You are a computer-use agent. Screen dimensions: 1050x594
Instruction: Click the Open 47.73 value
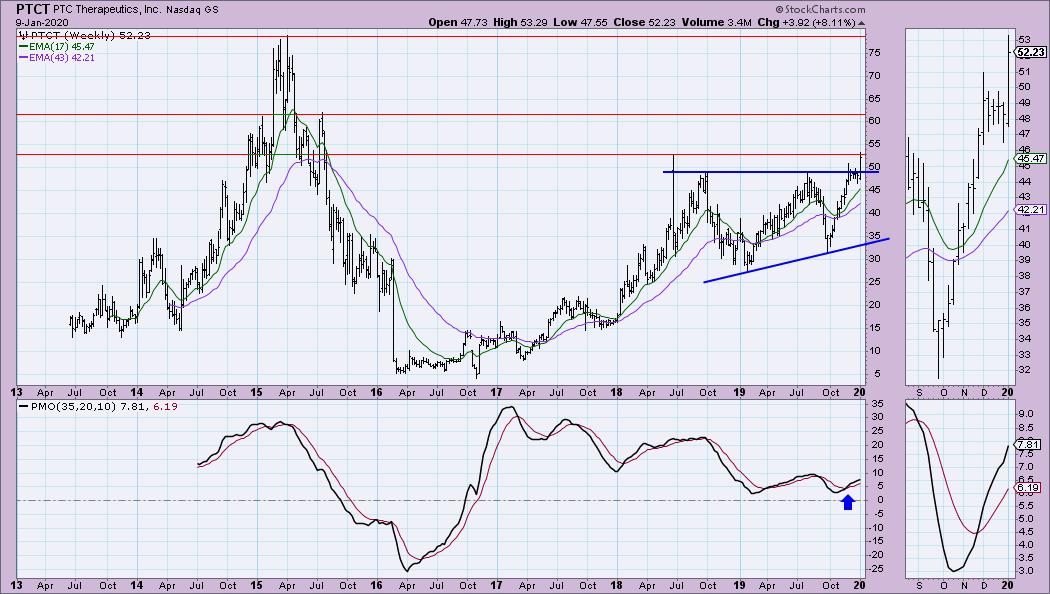tap(458, 22)
